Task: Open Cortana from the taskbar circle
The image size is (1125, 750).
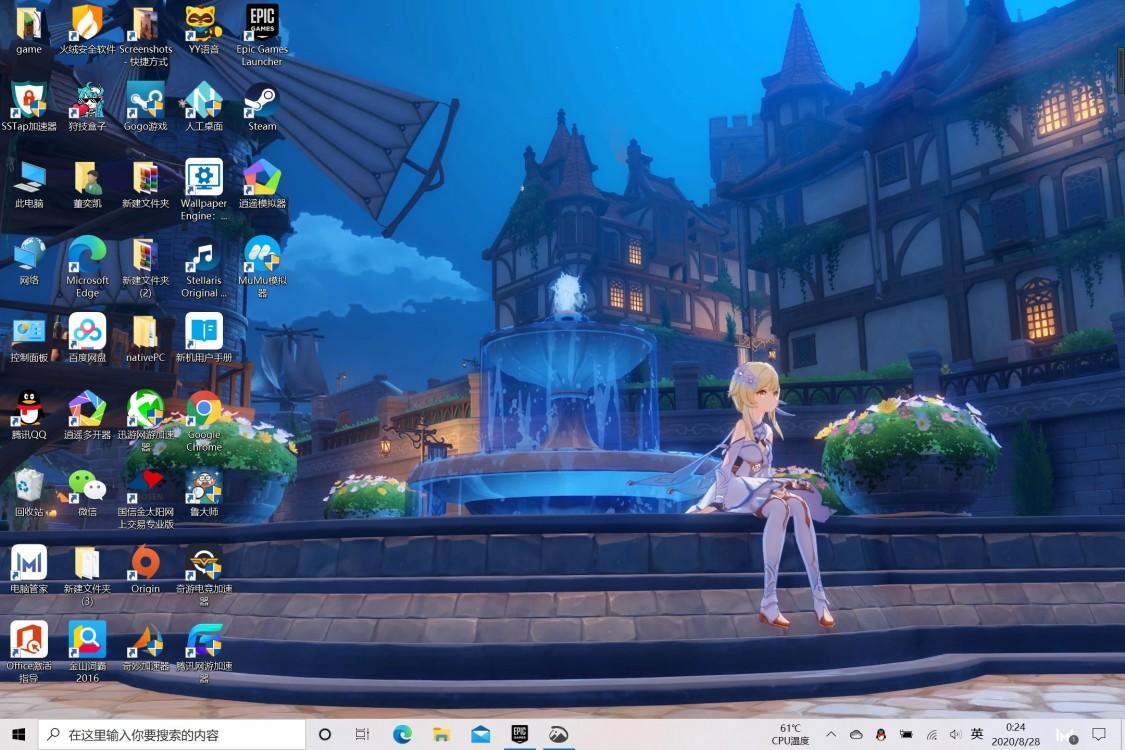Action: coord(324,734)
